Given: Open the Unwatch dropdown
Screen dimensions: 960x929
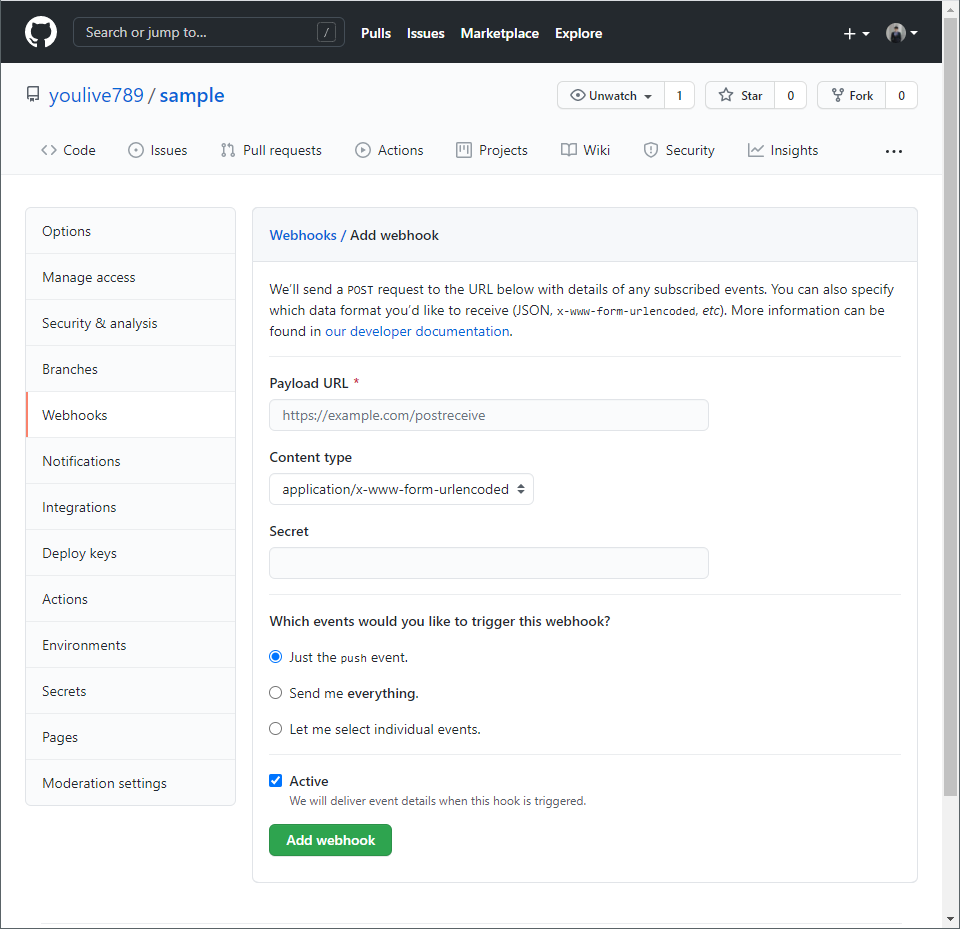Looking at the screenshot, I should [x=611, y=96].
